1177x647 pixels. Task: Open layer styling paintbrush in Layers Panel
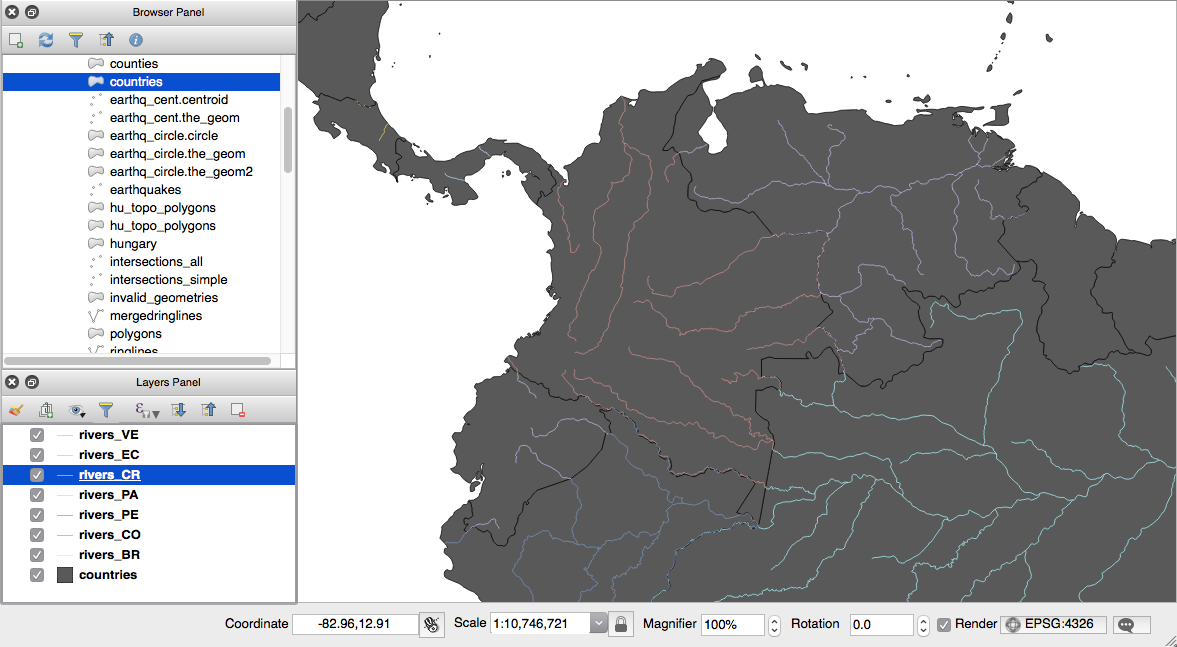(16, 410)
